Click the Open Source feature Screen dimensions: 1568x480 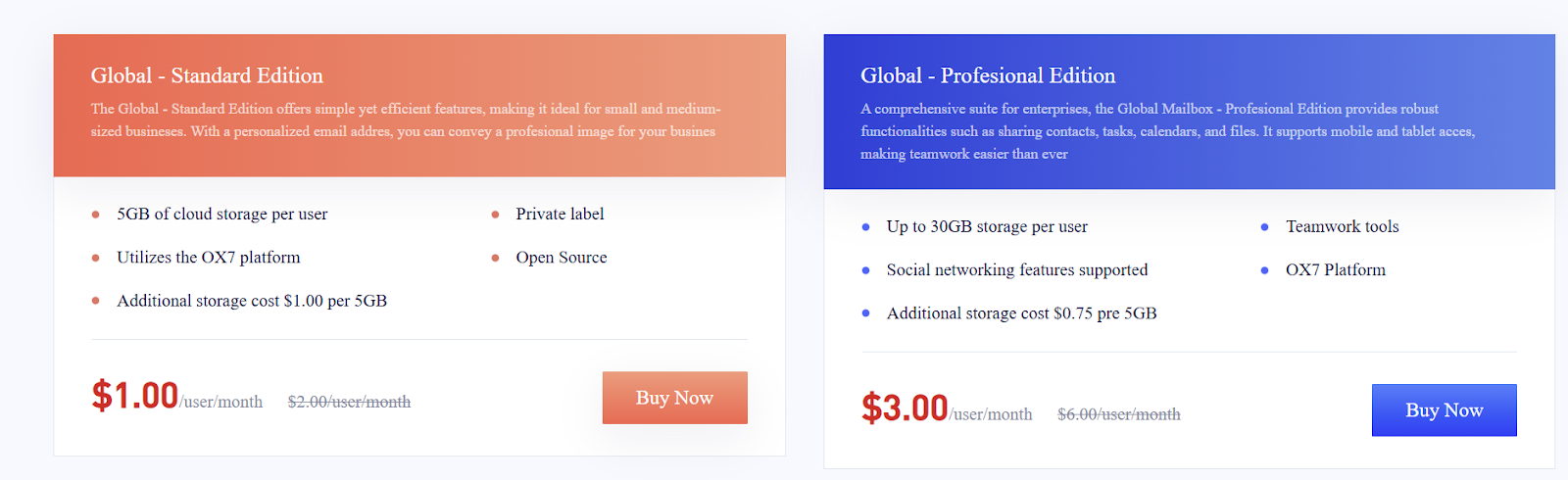pos(561,257)
